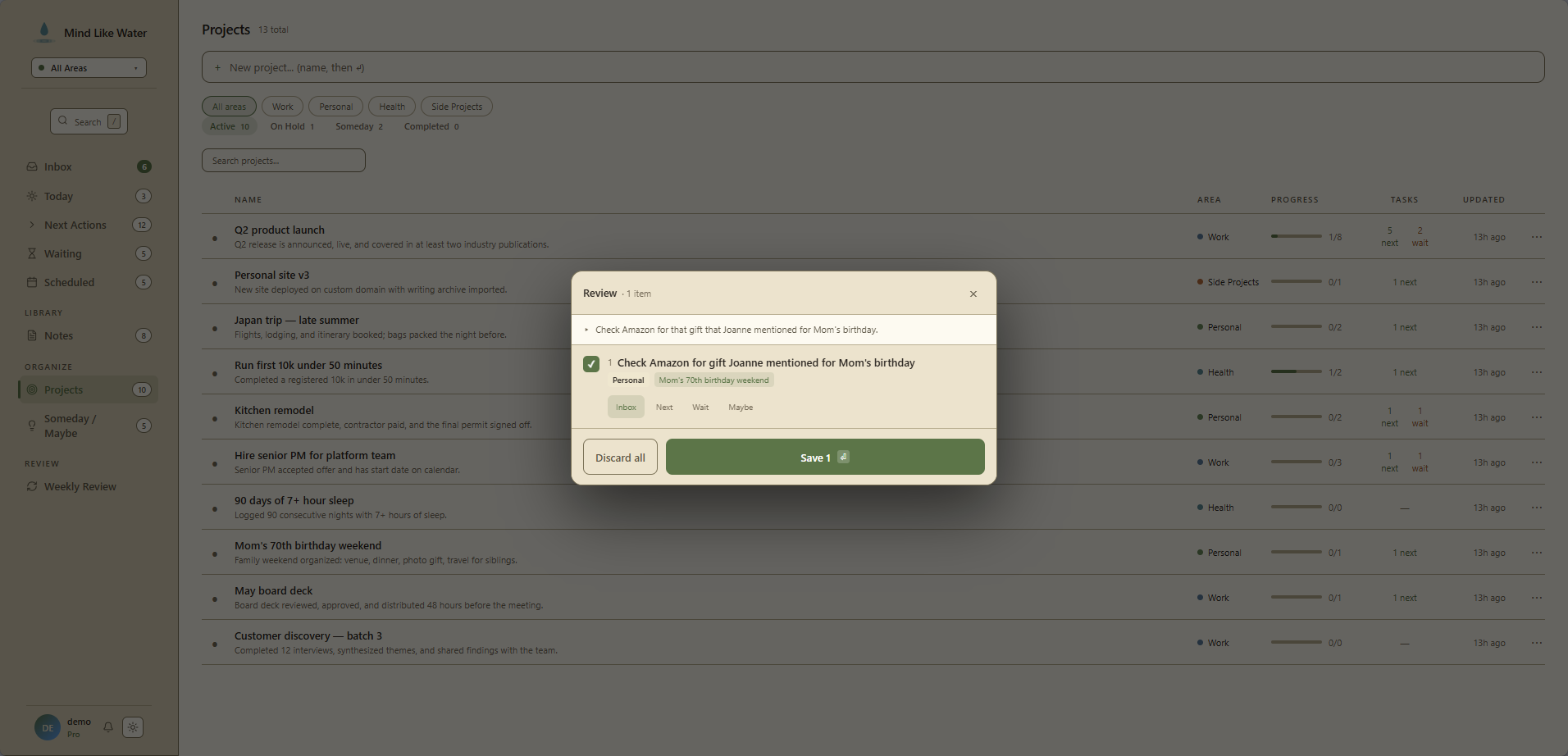Click Discard all button

(620, 457)
